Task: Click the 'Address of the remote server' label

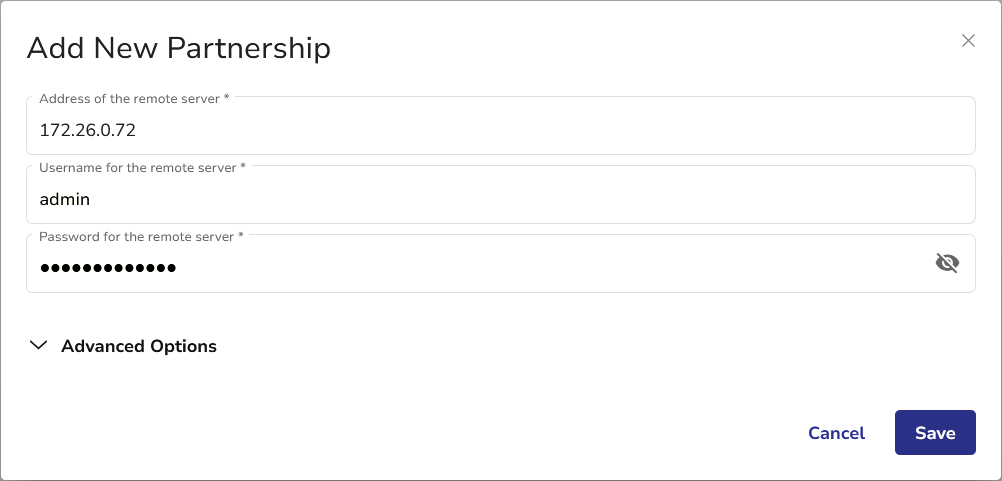Action: click(x=129, y=99)
